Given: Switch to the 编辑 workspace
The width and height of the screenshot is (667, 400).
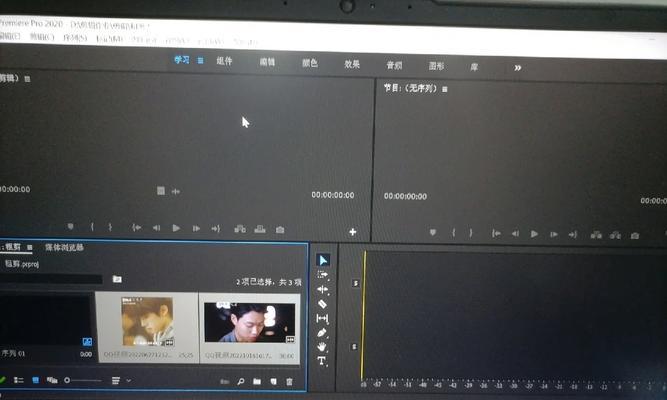Looking at the screenshot, I should [x=267, y=62].
